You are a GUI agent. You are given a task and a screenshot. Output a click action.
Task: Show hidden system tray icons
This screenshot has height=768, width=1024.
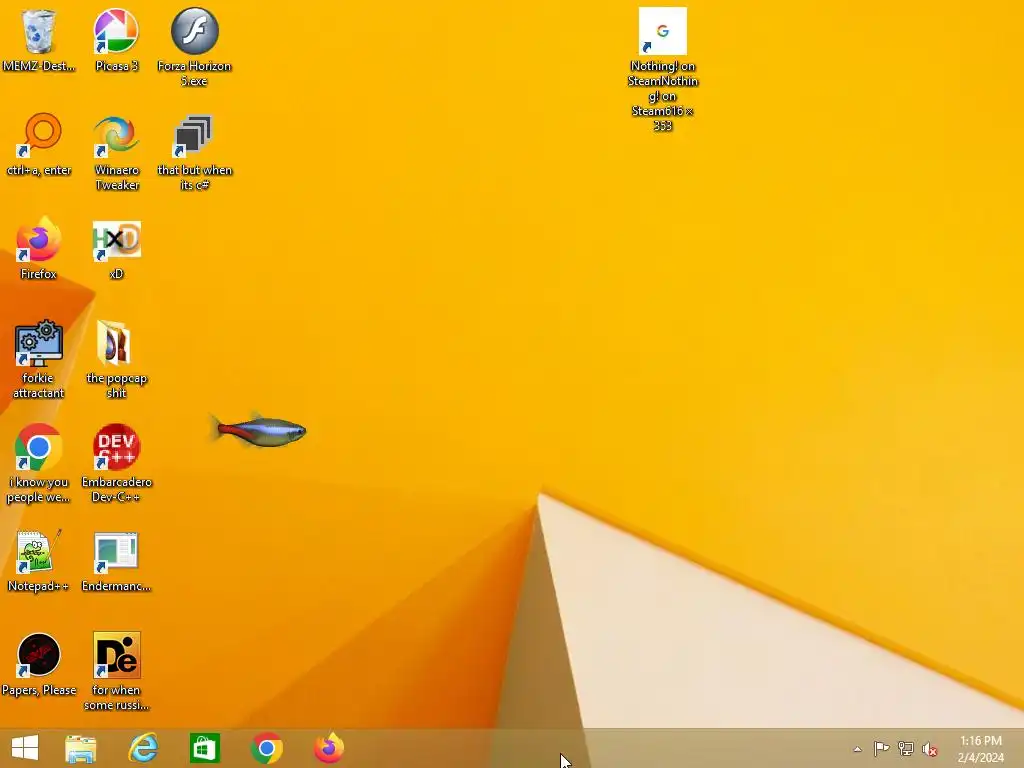click(857, 749)
